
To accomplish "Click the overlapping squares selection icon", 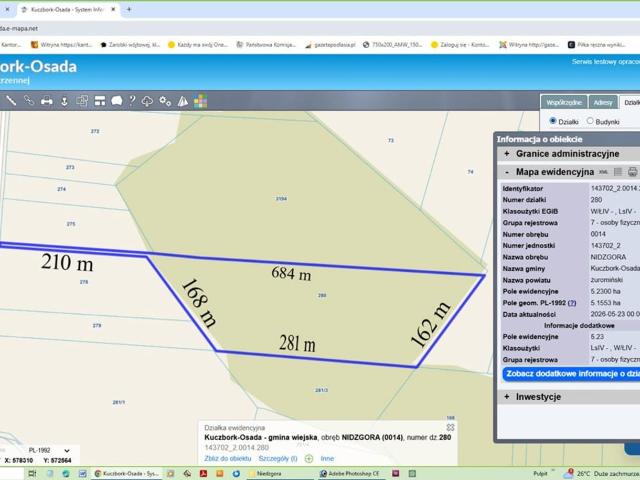I will pyautogui.click(x=82, y=101).
